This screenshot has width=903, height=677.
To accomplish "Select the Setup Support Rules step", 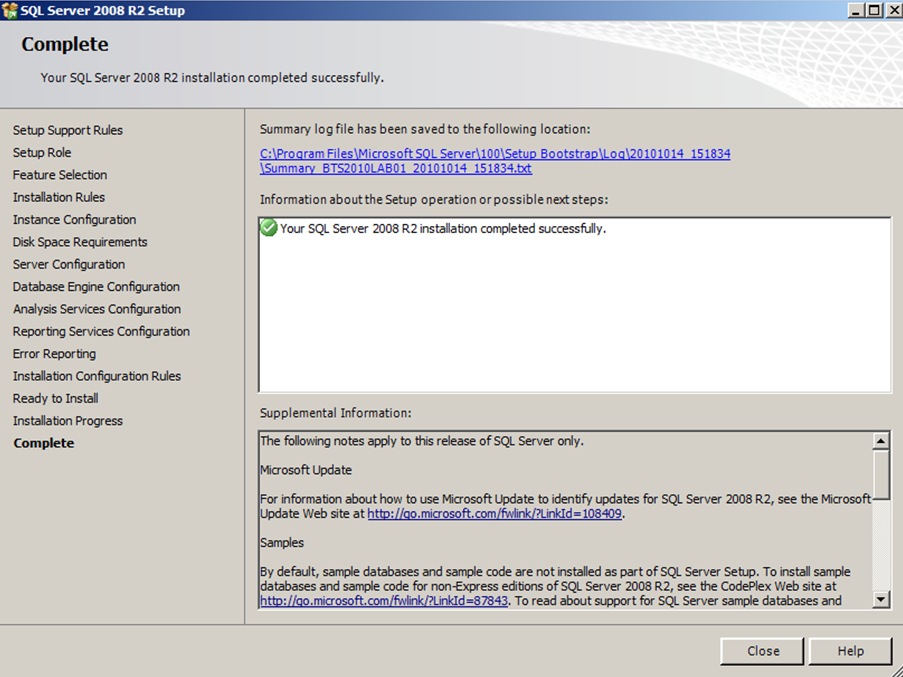I will [x=68, y=130].
